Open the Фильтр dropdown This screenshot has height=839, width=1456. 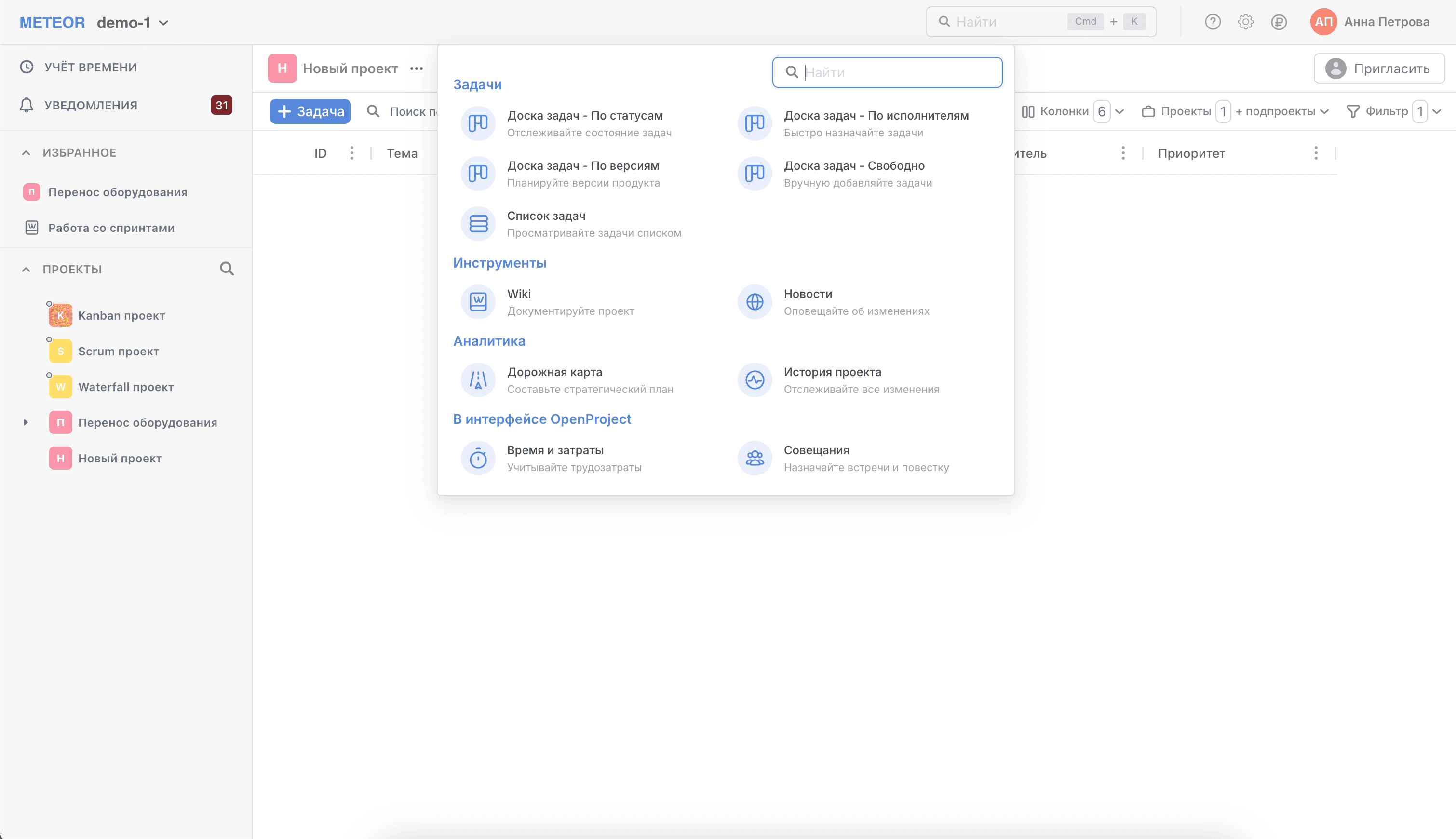point(1394,111)
